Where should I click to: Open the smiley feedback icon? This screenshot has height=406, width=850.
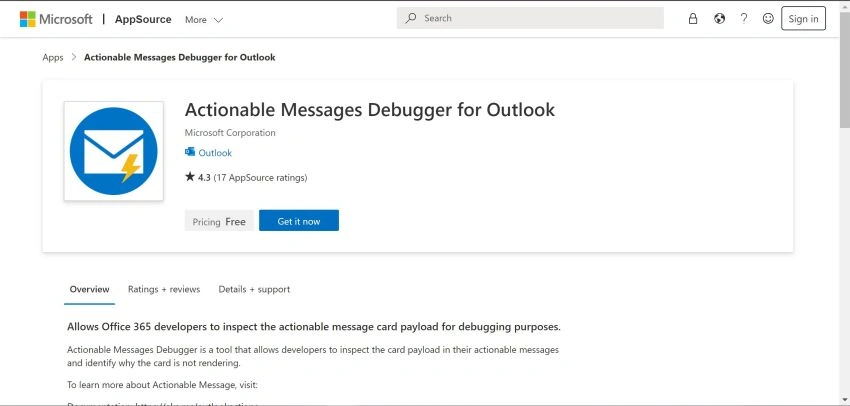click(x=768, y=18)
